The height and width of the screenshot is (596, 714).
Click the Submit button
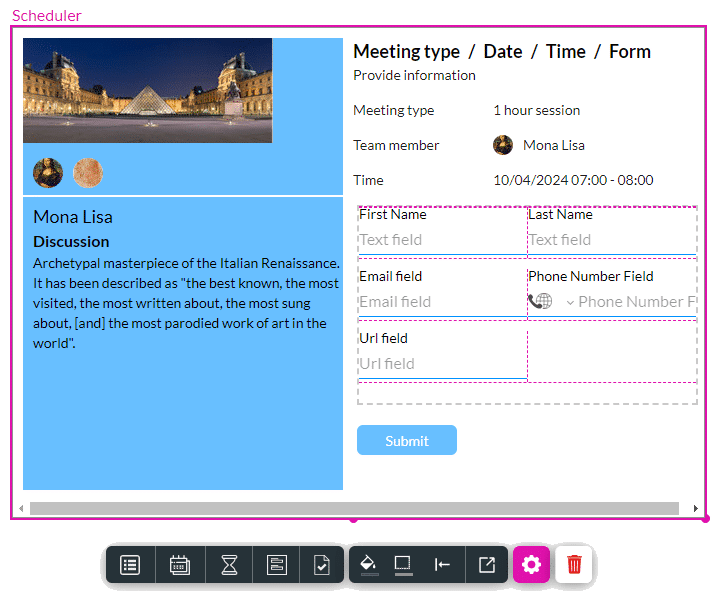(407, 441)
